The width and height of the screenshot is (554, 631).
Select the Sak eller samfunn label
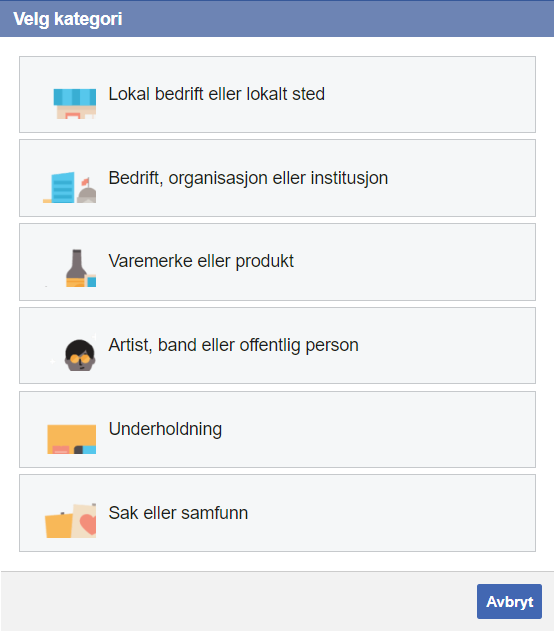pos(178,513)
